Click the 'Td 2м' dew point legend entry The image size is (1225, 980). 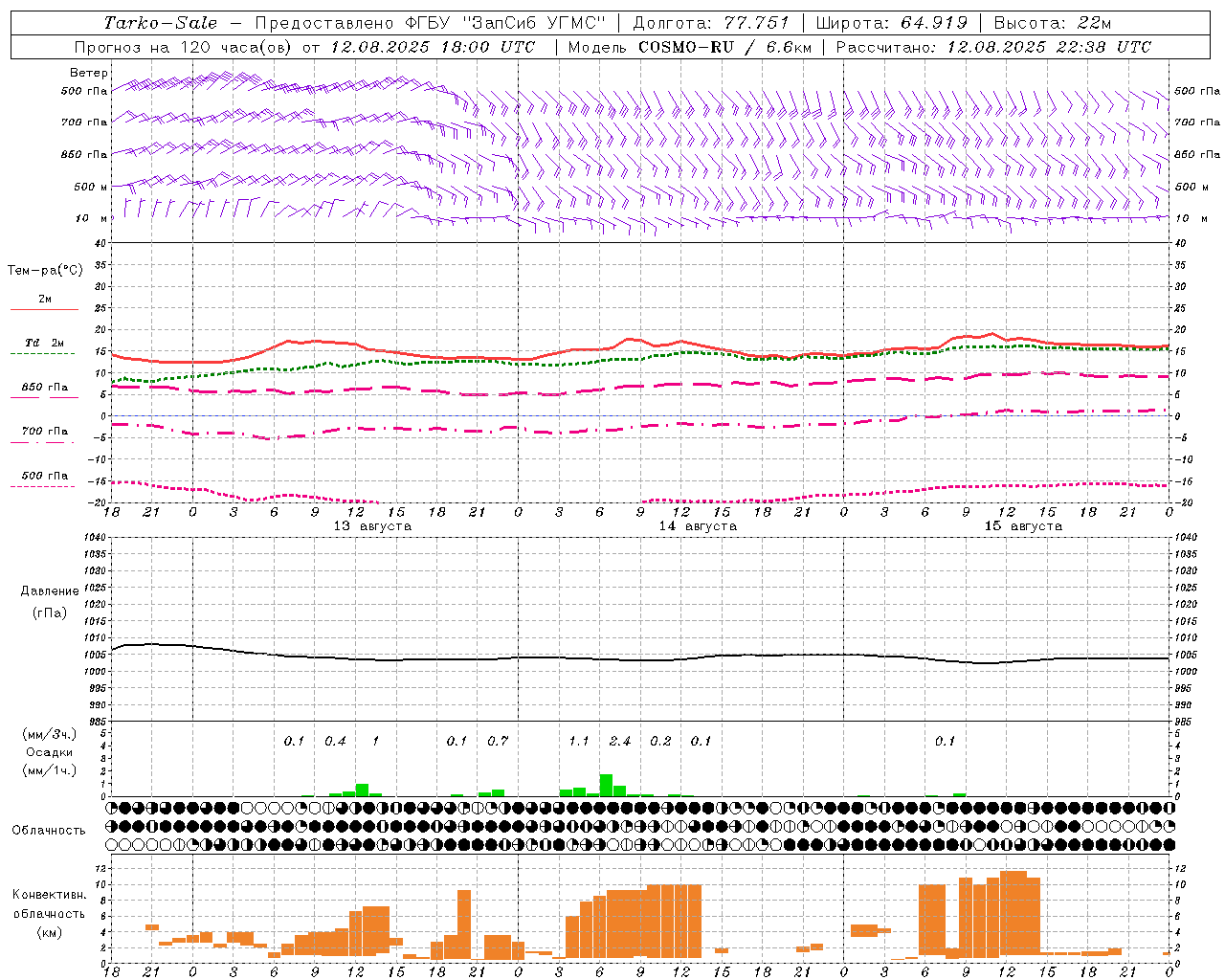pyautogui.click(x=45, y=343)
